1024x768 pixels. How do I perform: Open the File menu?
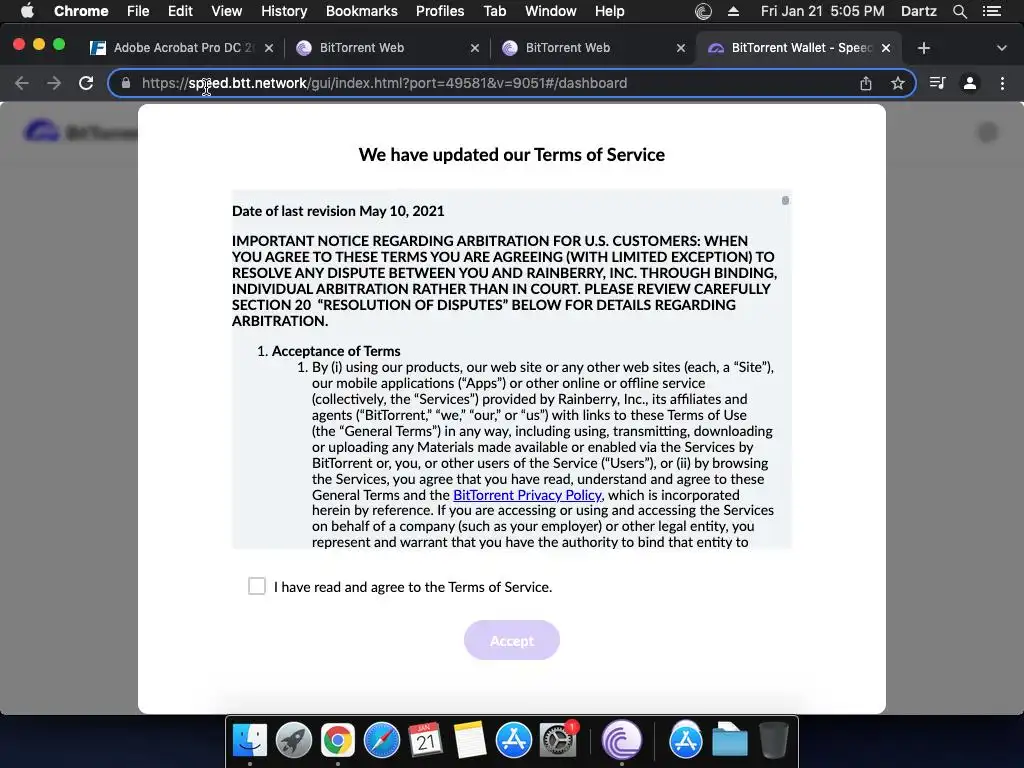[138, 11]
